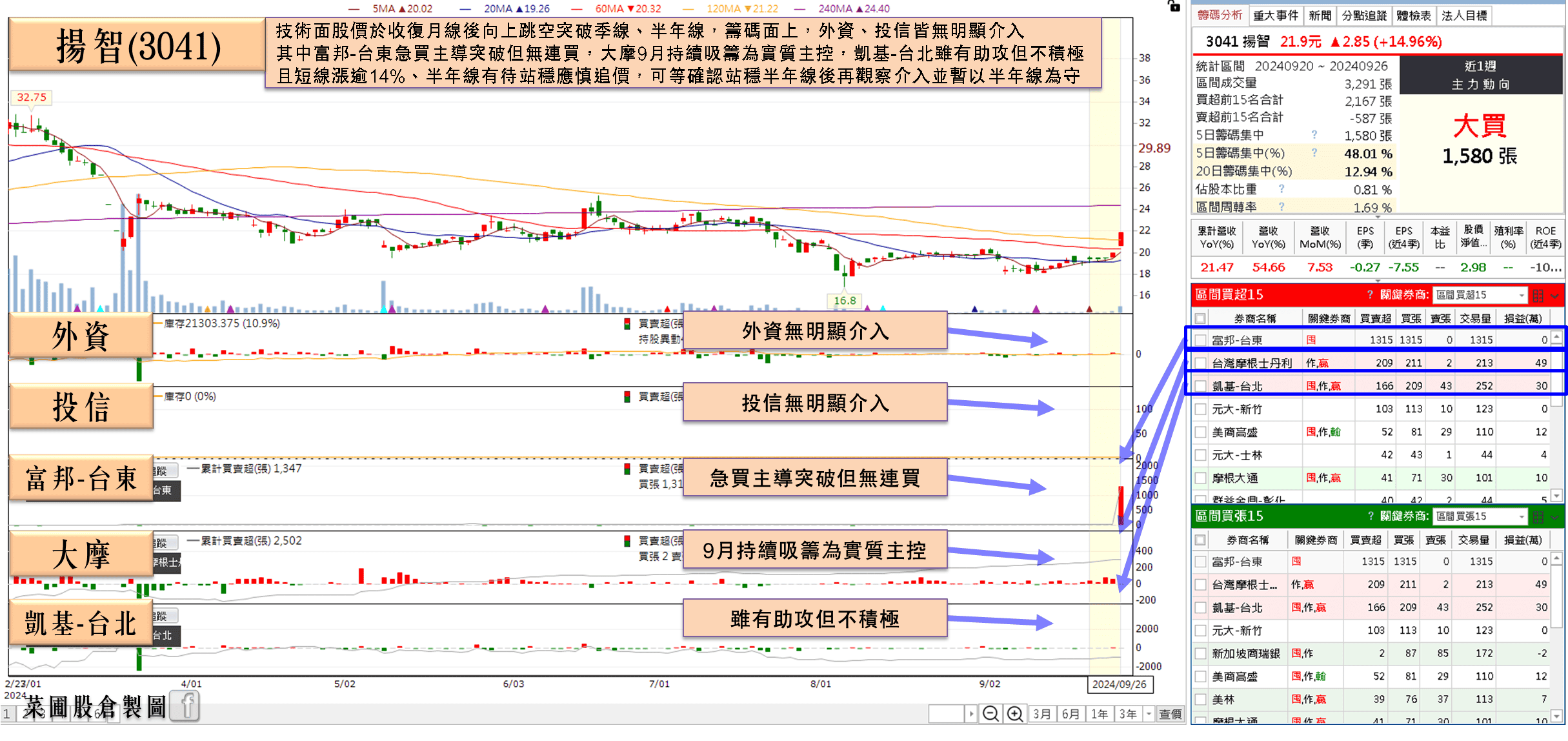Expand chevron in 區間買張15 header
The height and width of the screenshot is (741, 1568).
point(1554,517)
